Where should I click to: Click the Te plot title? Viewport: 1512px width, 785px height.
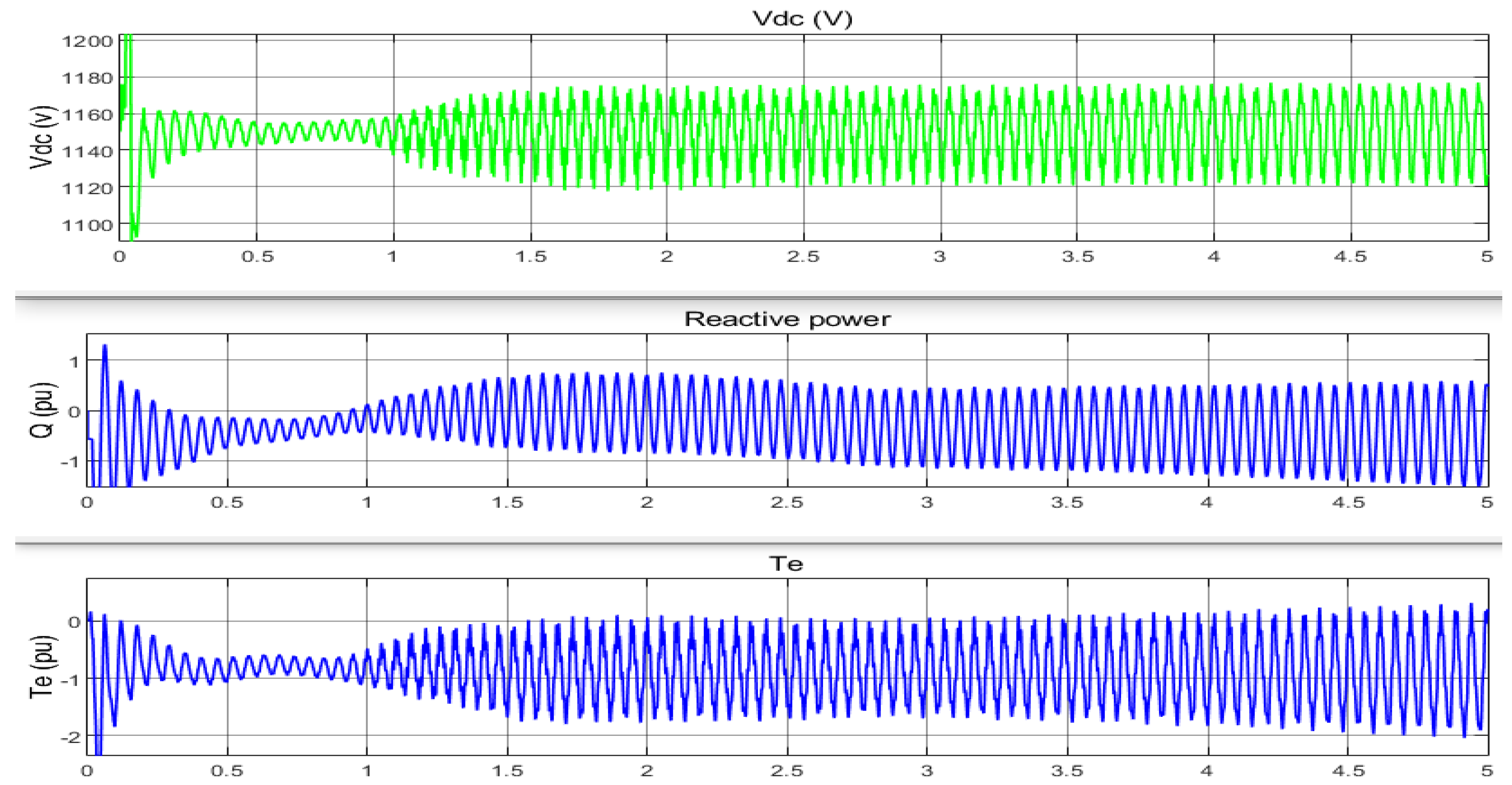(785, 564)
